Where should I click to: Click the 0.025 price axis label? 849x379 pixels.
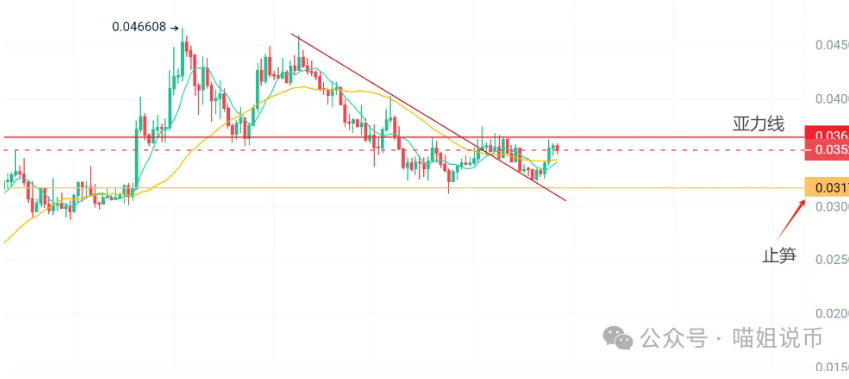click(832, 260)
